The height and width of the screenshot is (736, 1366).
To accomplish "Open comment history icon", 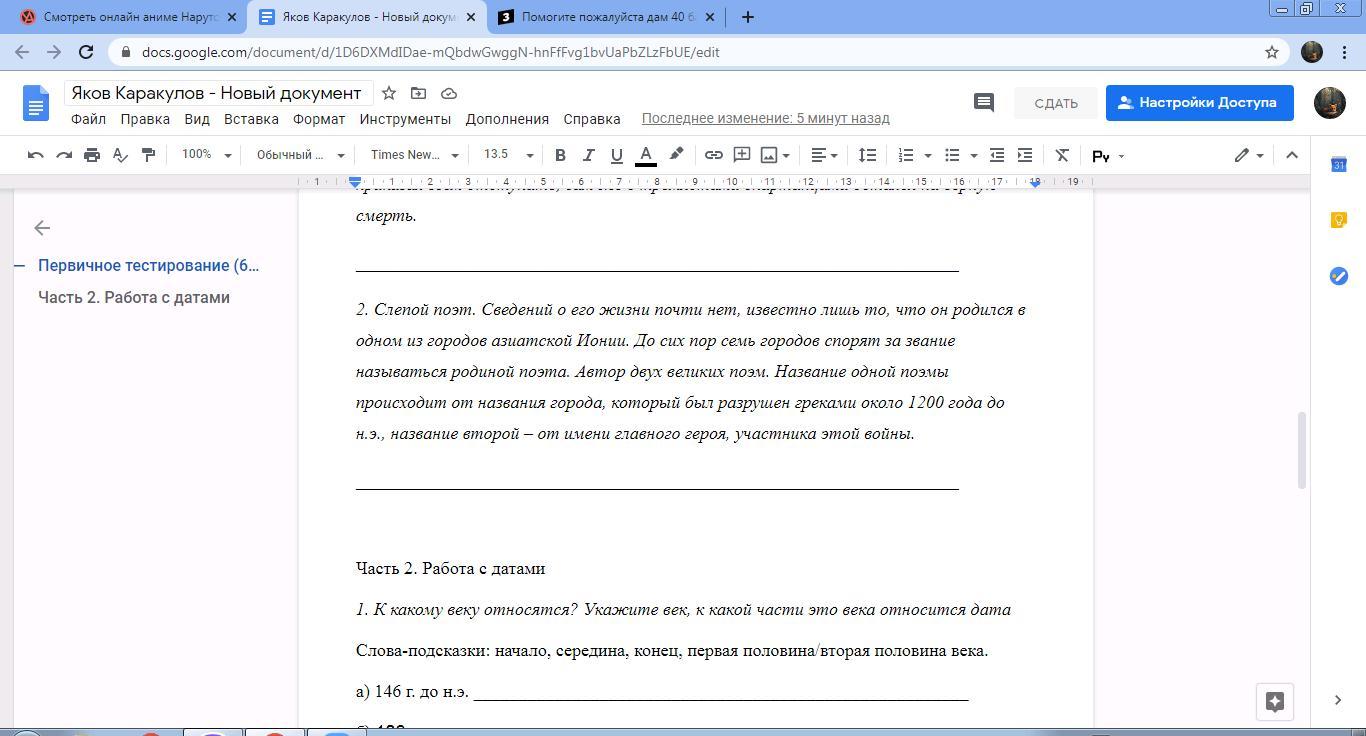I will point(983,102).
